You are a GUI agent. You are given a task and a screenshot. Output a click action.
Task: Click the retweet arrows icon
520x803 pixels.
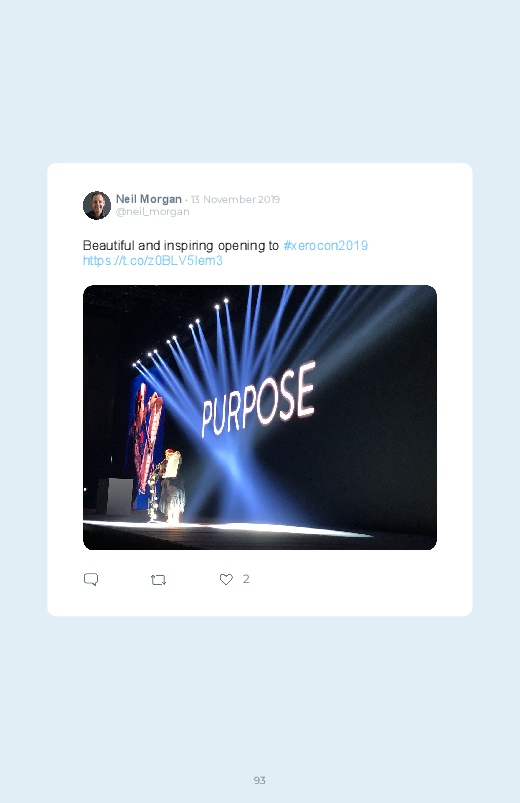coord(158,580)
